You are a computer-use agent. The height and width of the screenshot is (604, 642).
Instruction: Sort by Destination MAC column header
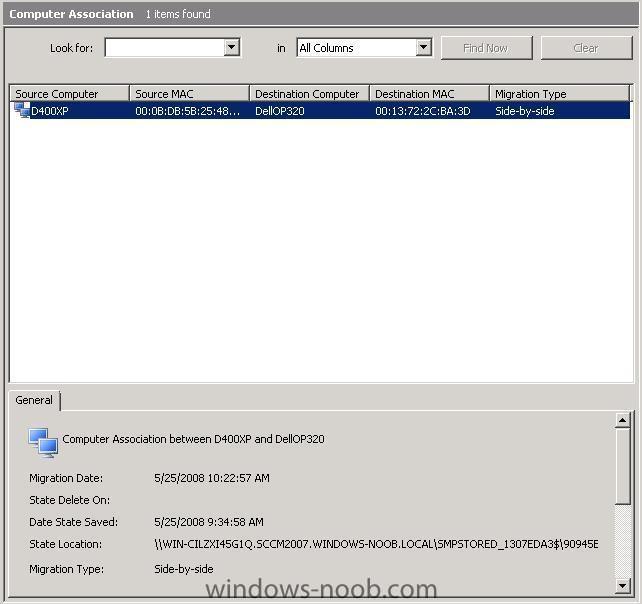pyautogui.click(x=430, y=94)
